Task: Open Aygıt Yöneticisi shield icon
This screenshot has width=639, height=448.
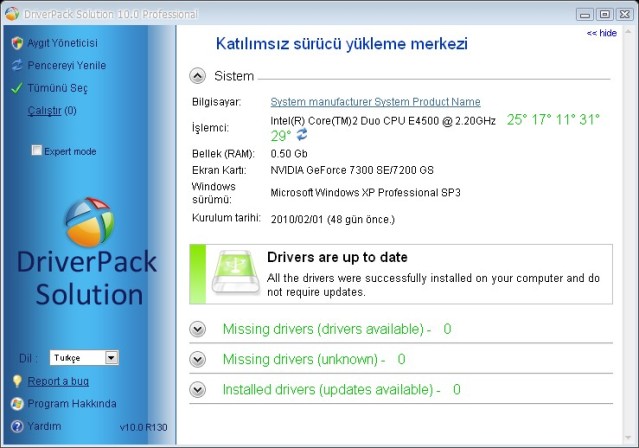Action: 17,43
